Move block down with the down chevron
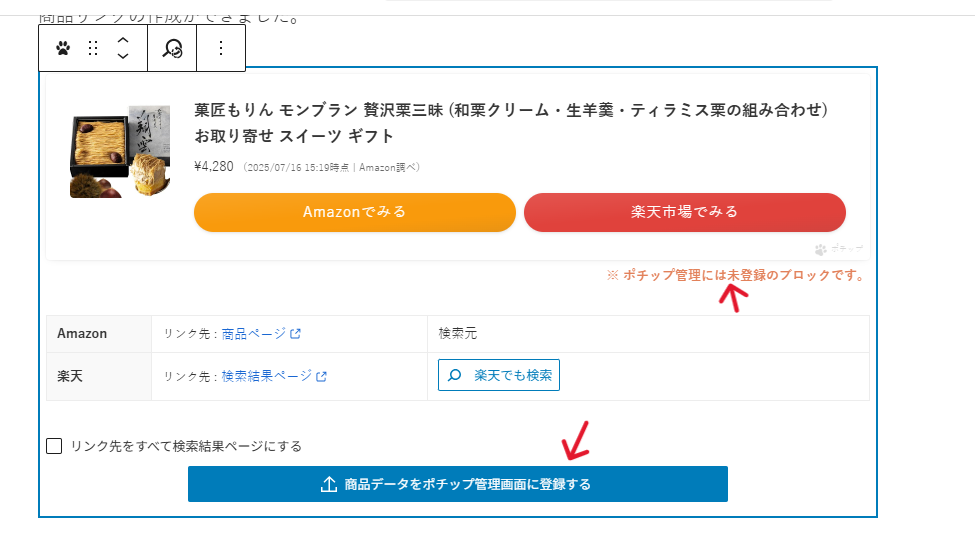 (123, 56)
